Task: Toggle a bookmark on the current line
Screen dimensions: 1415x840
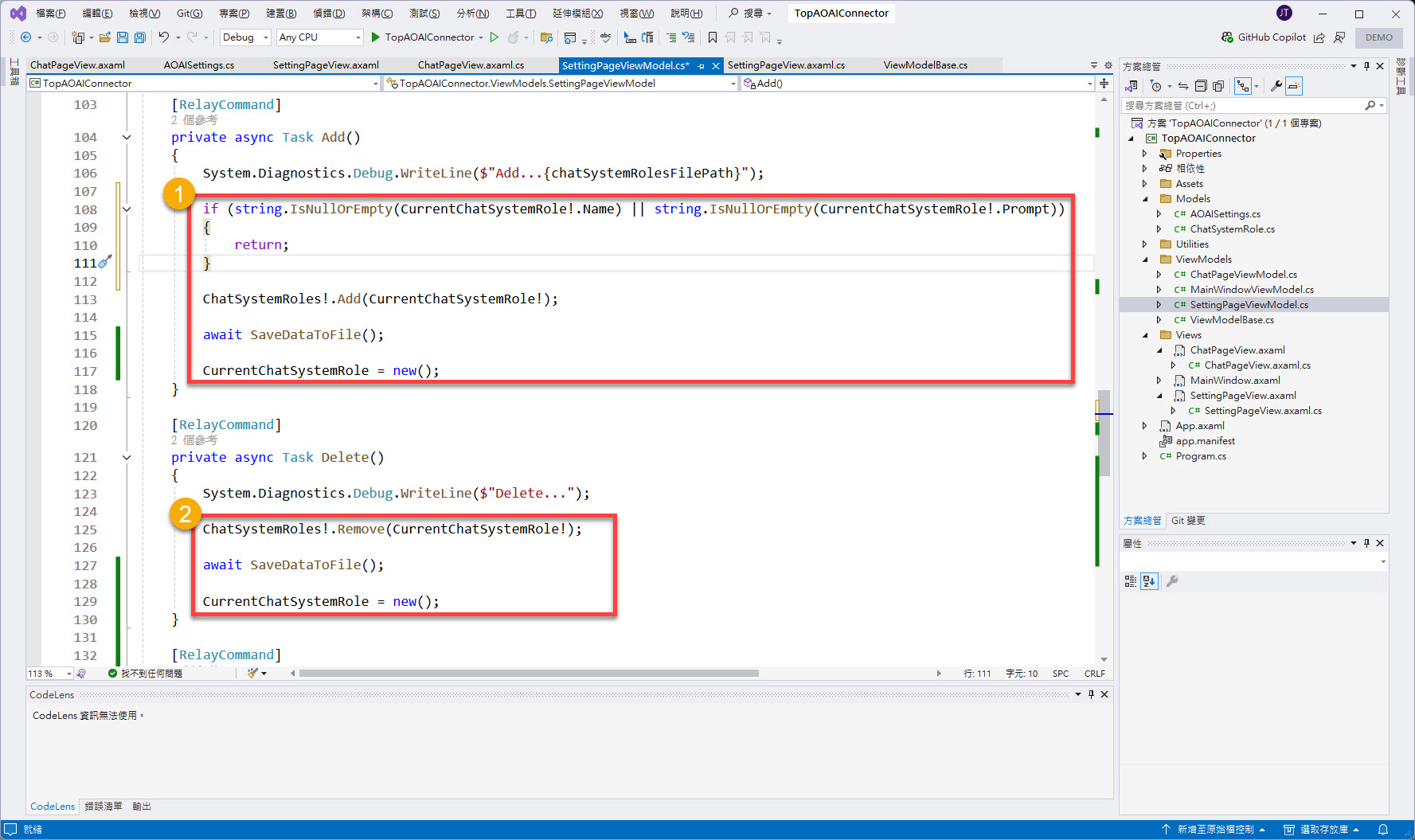Action: [x=713, y=37]
